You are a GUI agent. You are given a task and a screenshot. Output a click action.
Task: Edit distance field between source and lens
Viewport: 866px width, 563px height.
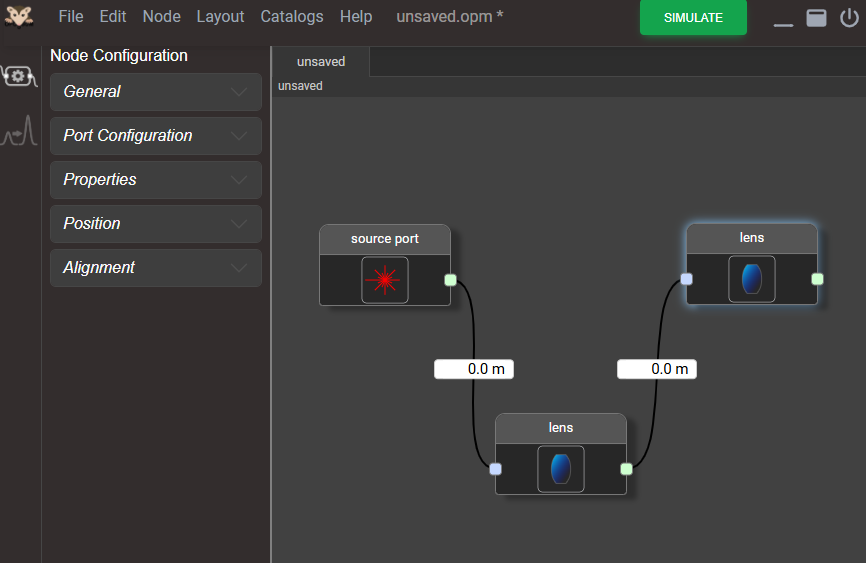[x=474, y=369]
